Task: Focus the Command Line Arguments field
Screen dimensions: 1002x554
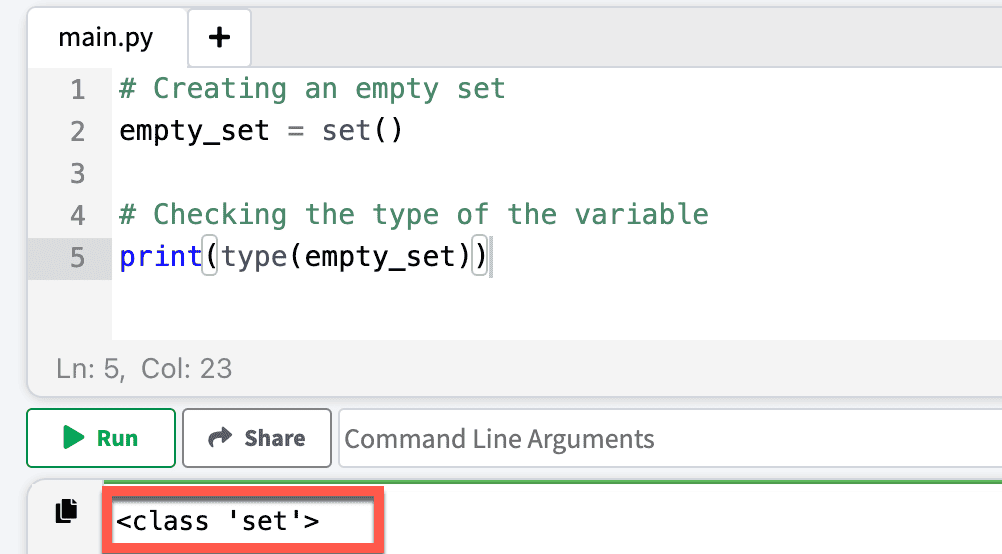Action: point(670,438)
